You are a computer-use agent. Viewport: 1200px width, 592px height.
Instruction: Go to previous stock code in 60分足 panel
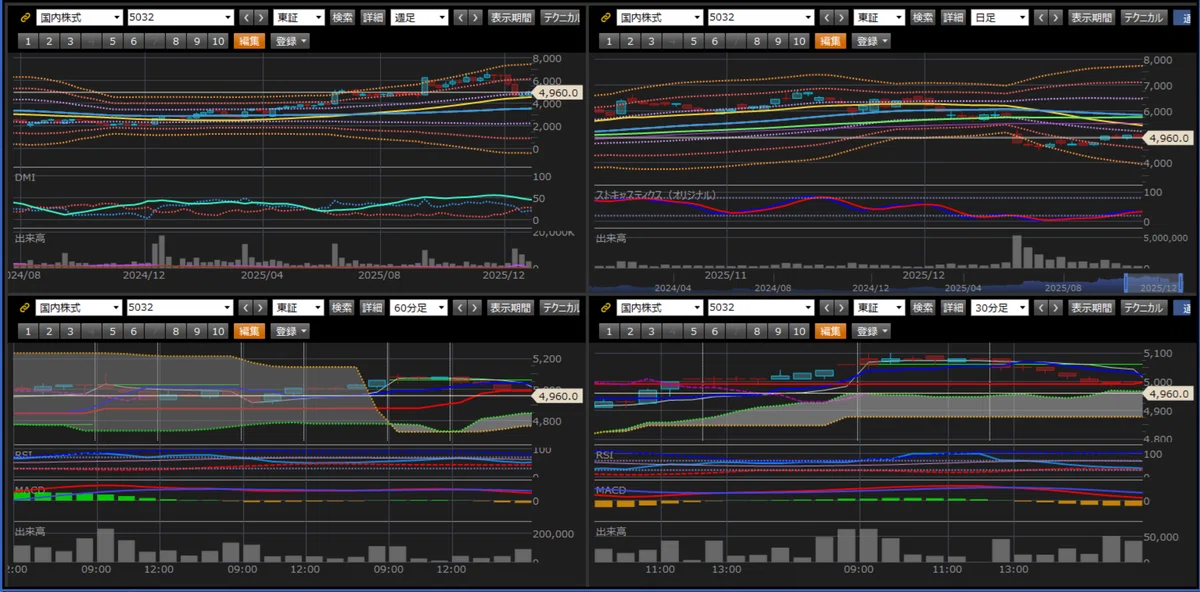point(246,308)
